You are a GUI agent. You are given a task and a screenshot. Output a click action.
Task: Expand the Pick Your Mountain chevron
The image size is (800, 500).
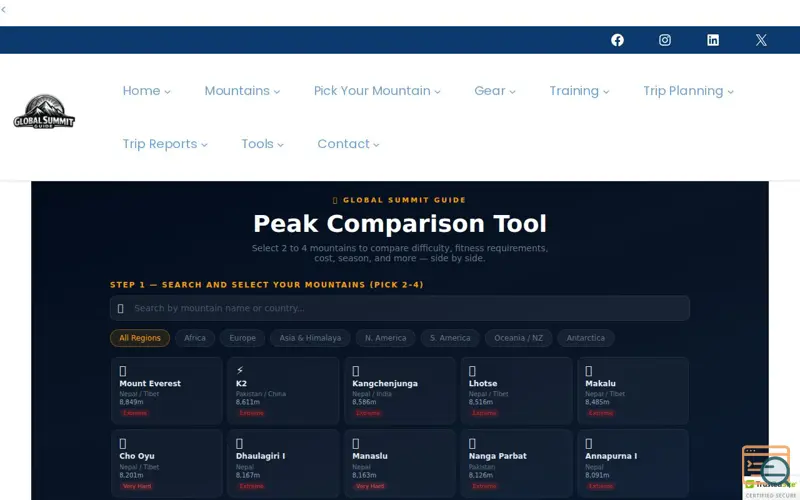point(437,92)
